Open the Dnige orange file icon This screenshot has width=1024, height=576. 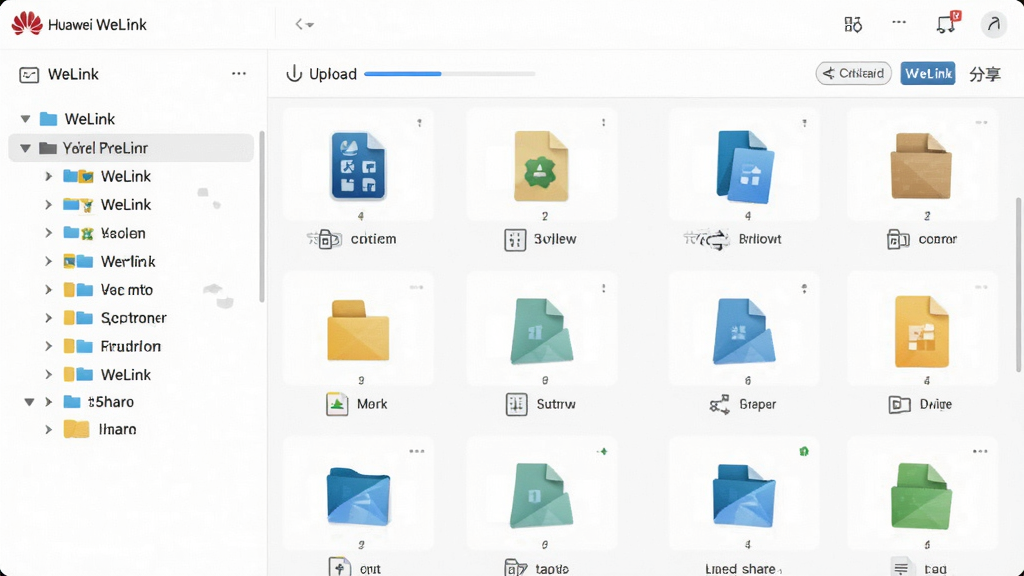point(921,331)
